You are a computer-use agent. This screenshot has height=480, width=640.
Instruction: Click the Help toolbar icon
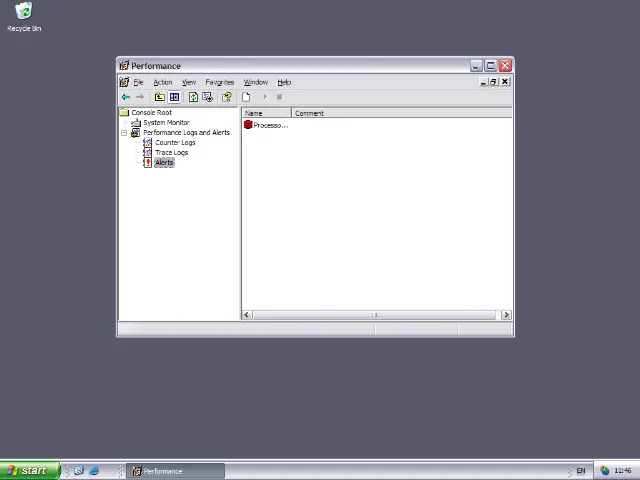tap(227, 97)
